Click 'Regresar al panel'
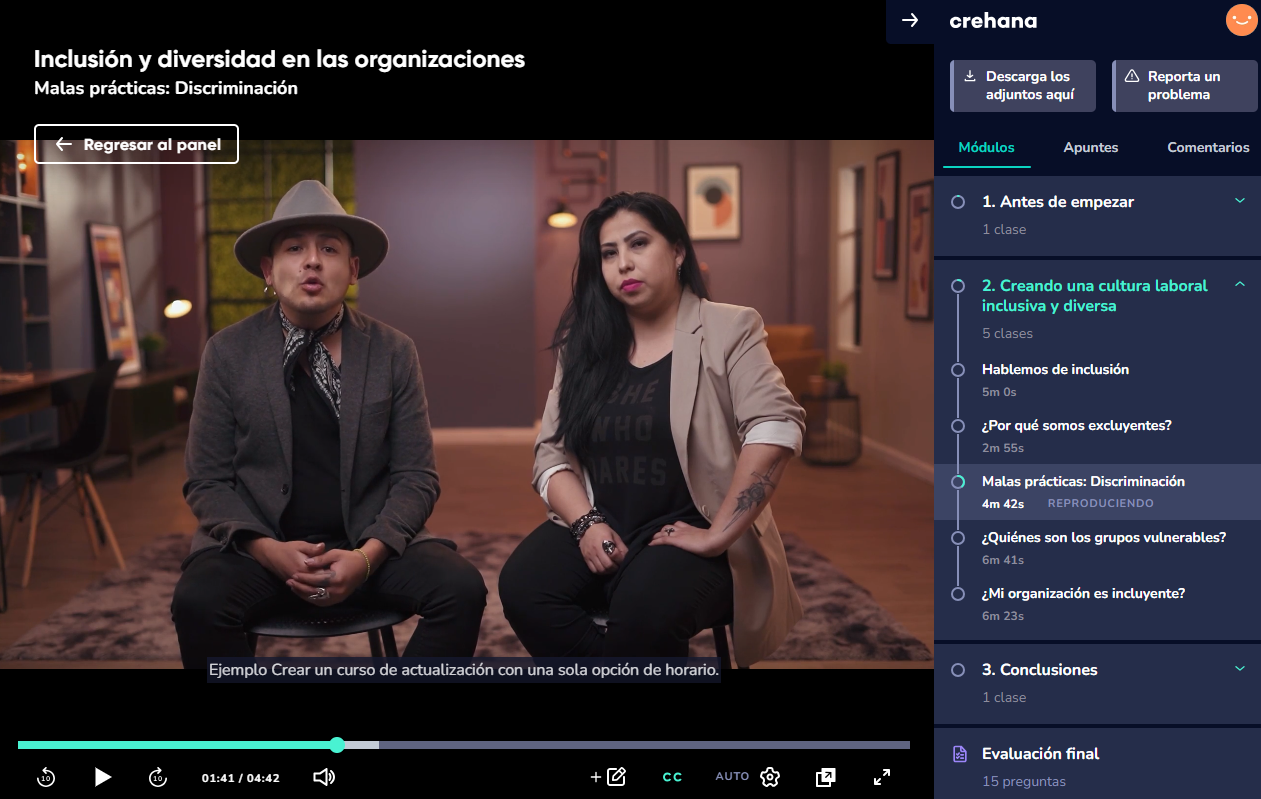The width and height of the screenshot is (1261, 799). 136,144
